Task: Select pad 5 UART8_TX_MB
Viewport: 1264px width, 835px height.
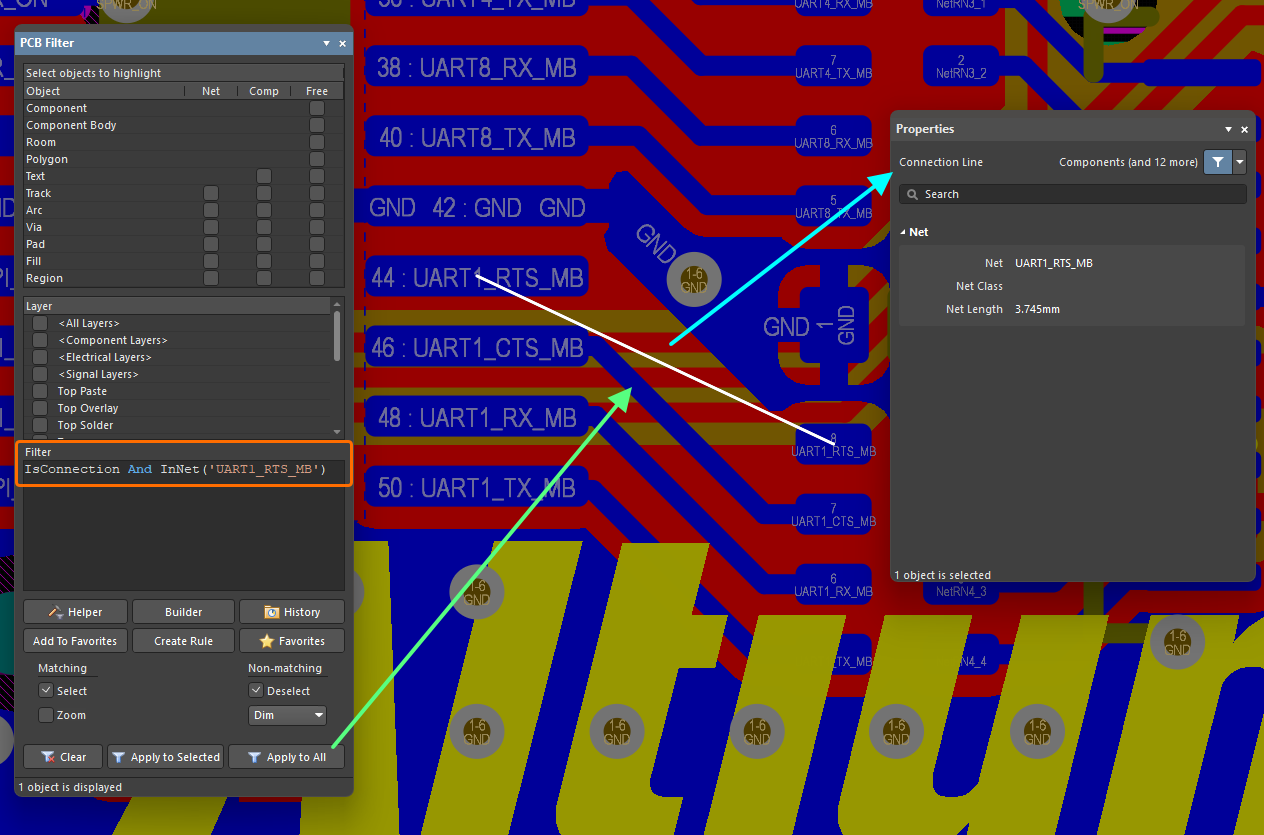Action: pyautogui.click(x=833, y=207)
